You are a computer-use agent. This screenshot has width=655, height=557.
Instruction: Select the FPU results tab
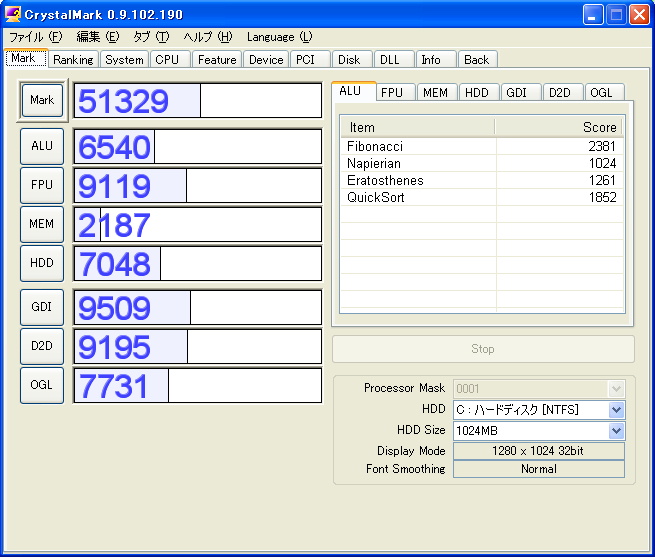392,93
